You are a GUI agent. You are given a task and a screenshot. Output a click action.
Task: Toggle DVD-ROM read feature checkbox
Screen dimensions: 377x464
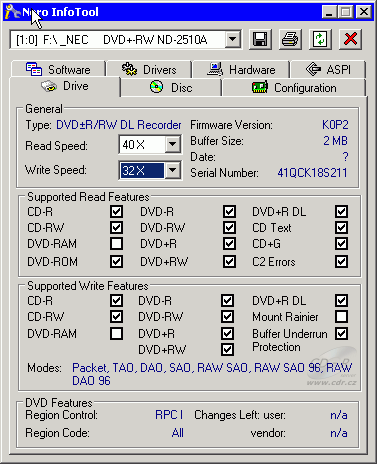pos(116,262)
